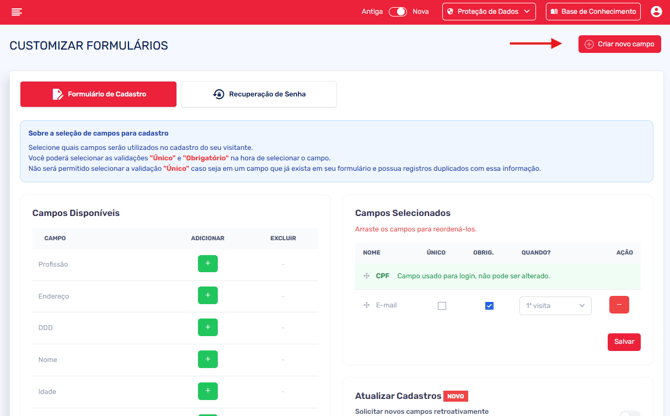
Task: Uncheck the Obrig. checkbox for E-mail
Action: tap(489, 306)
